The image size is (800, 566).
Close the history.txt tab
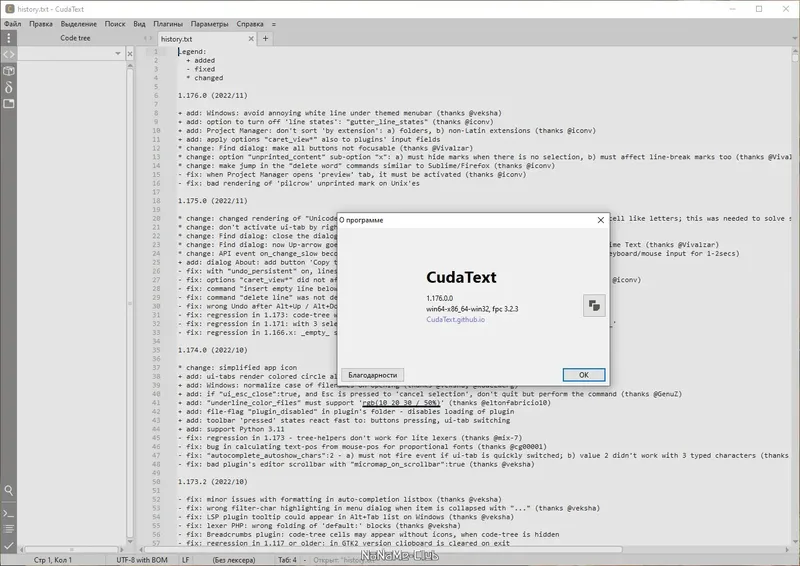(x=251, y=39)
